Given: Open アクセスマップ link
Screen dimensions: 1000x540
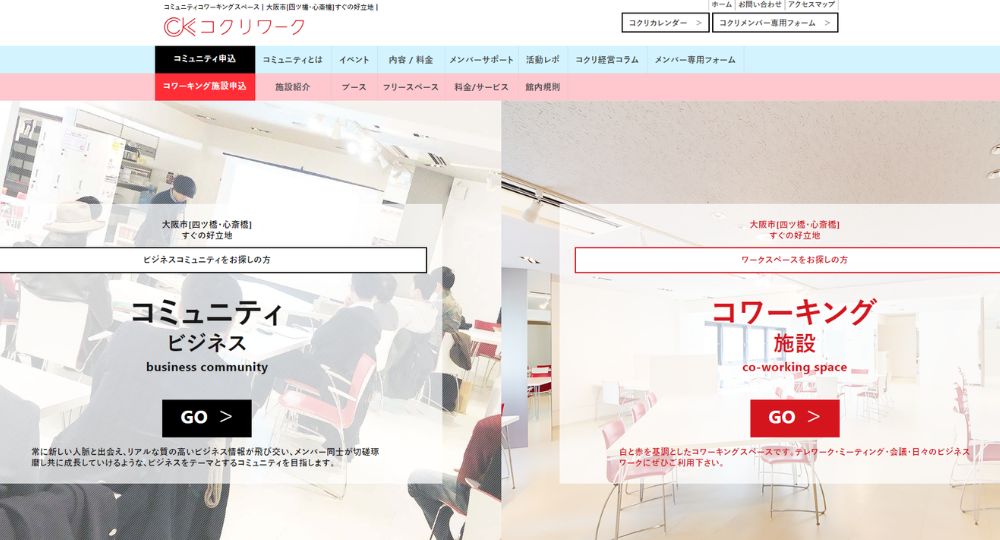Looking at the screenshot, I should point(811,5).
